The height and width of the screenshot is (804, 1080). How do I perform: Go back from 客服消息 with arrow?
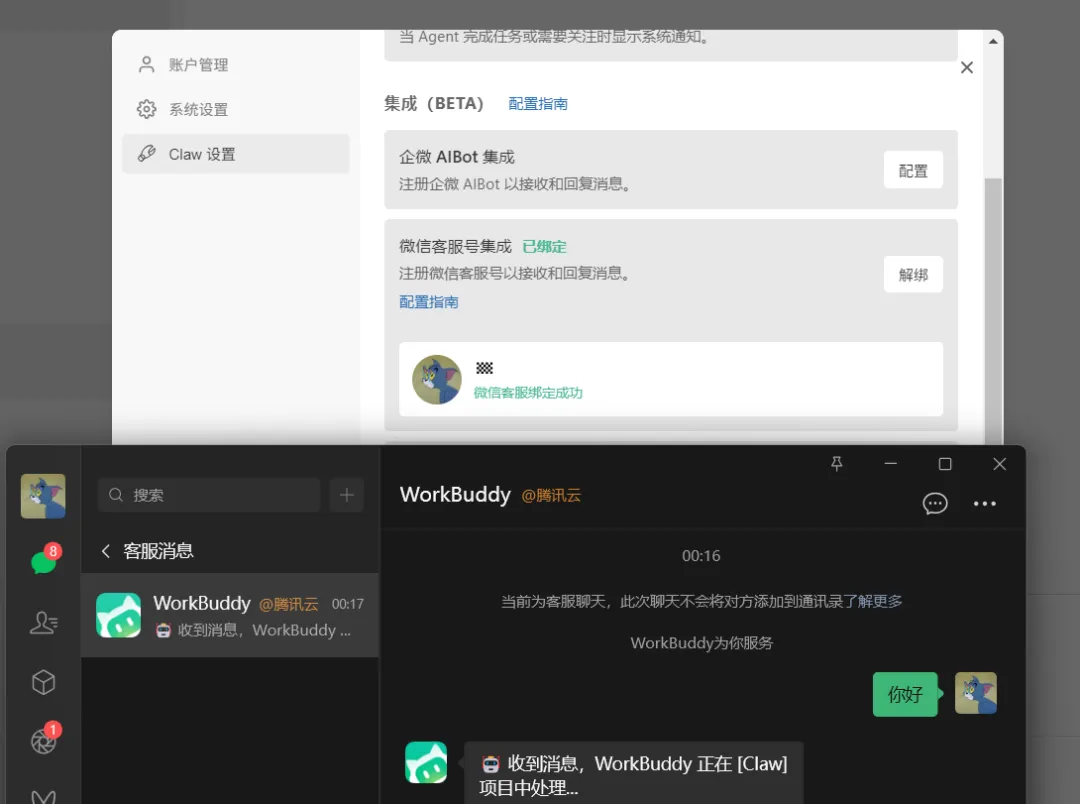tap(105, 550)
